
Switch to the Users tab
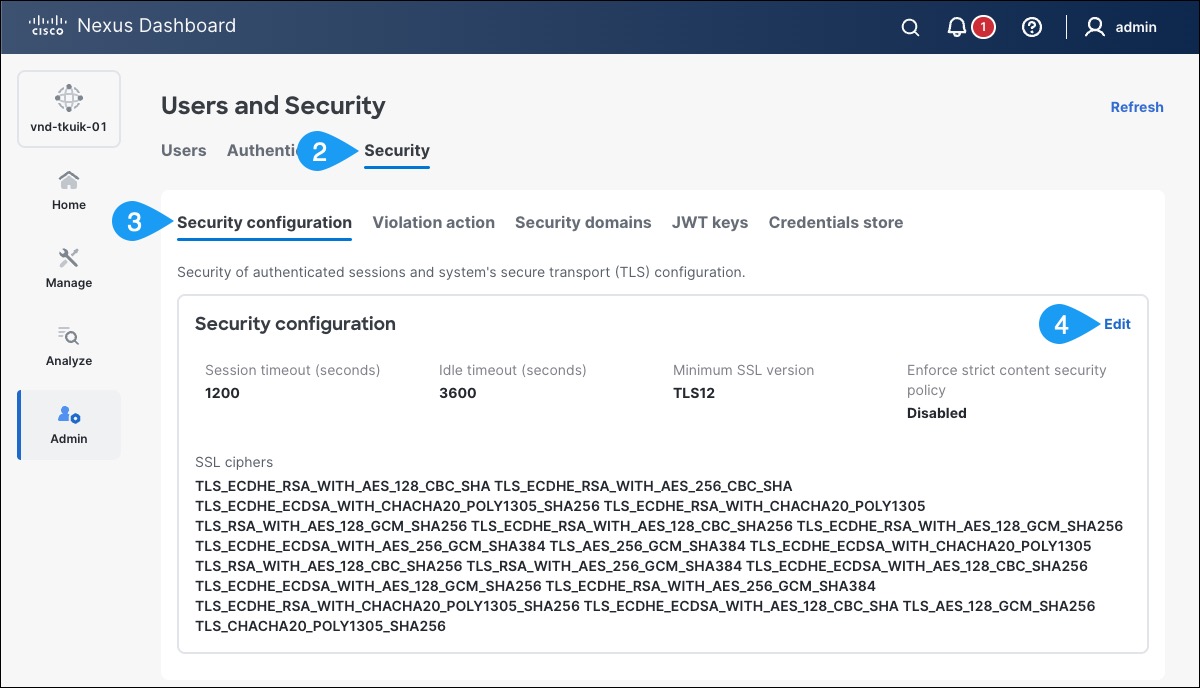click(x=183, y=150)
